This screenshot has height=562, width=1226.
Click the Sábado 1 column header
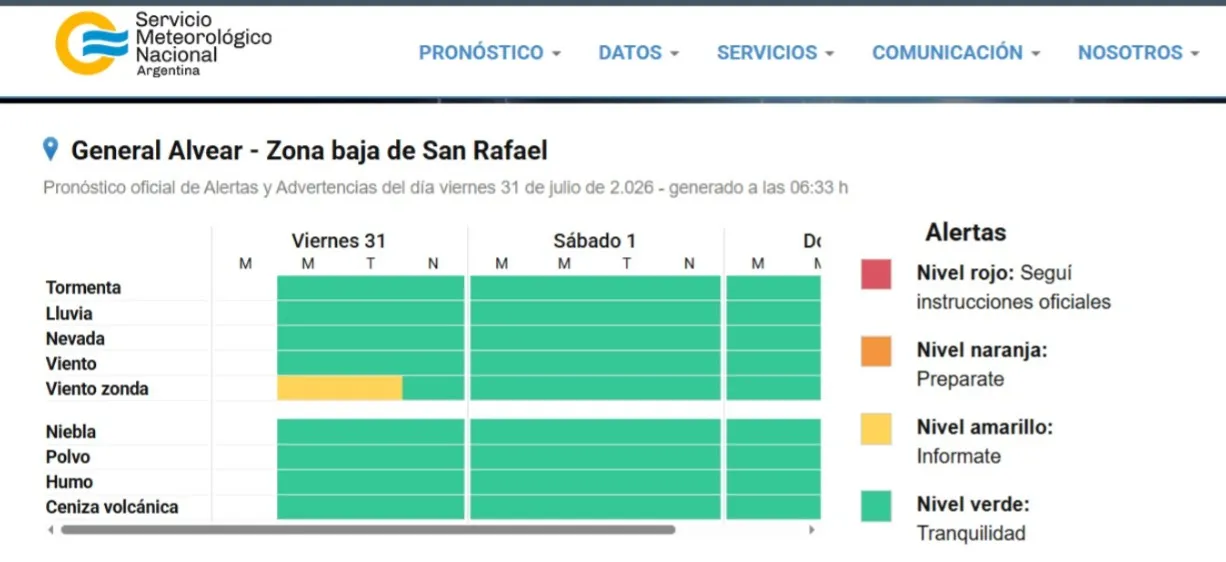(595, 241)
